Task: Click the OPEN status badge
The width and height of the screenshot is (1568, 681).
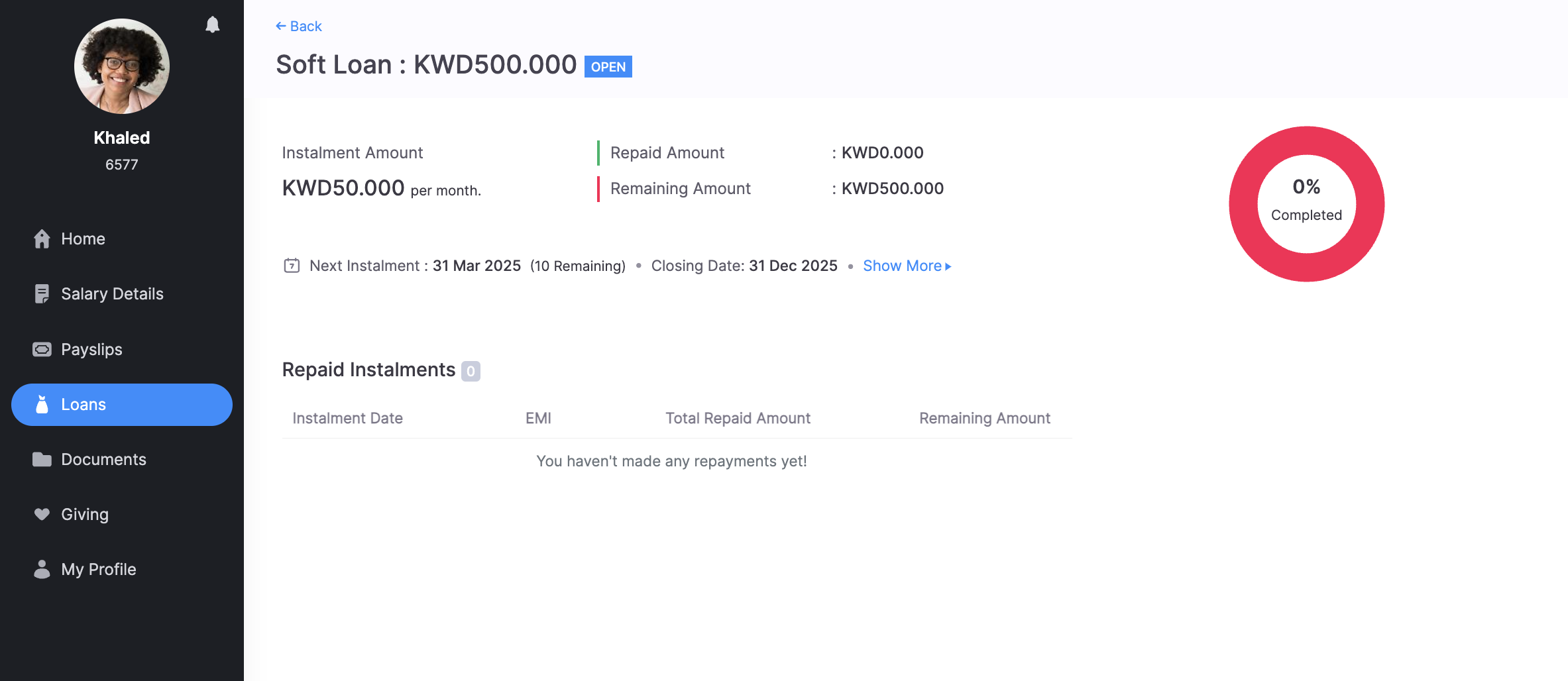Action: pos(608,66)
